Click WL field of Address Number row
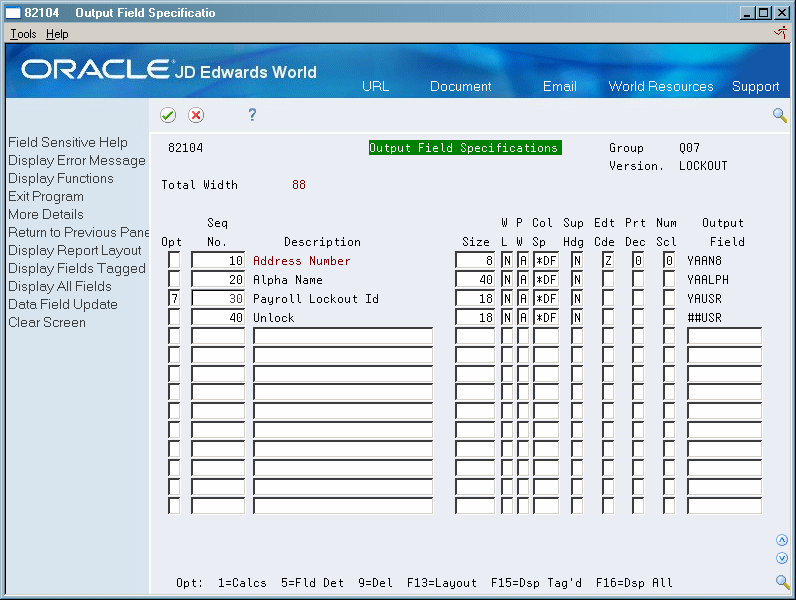This screenshot has height=600, width=796. [x=507, y=260]
